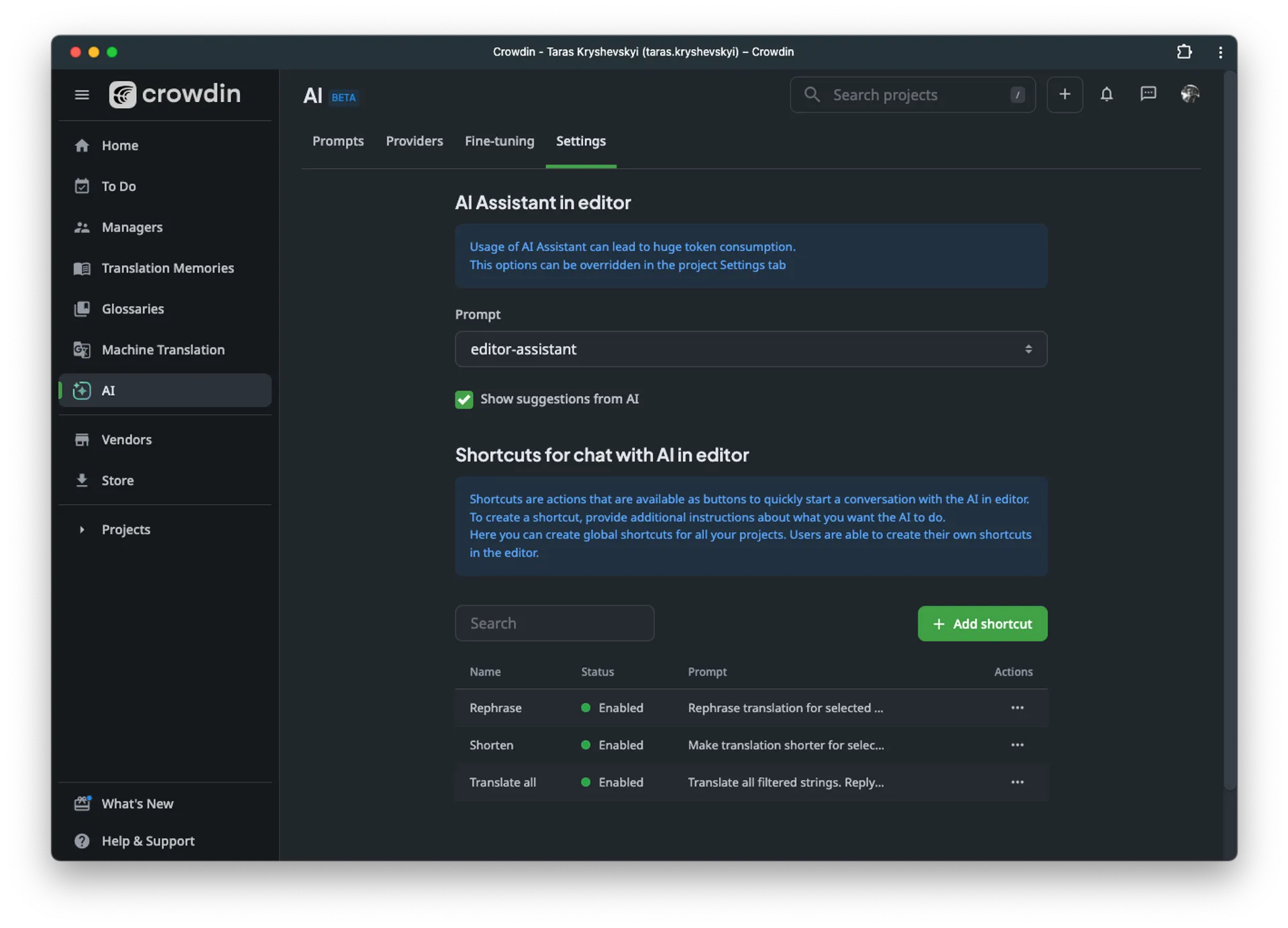The width and height of the screenshot is (1288, 928).
Task: Click Enabled status in Shorten row
Action: click(612, 745)
